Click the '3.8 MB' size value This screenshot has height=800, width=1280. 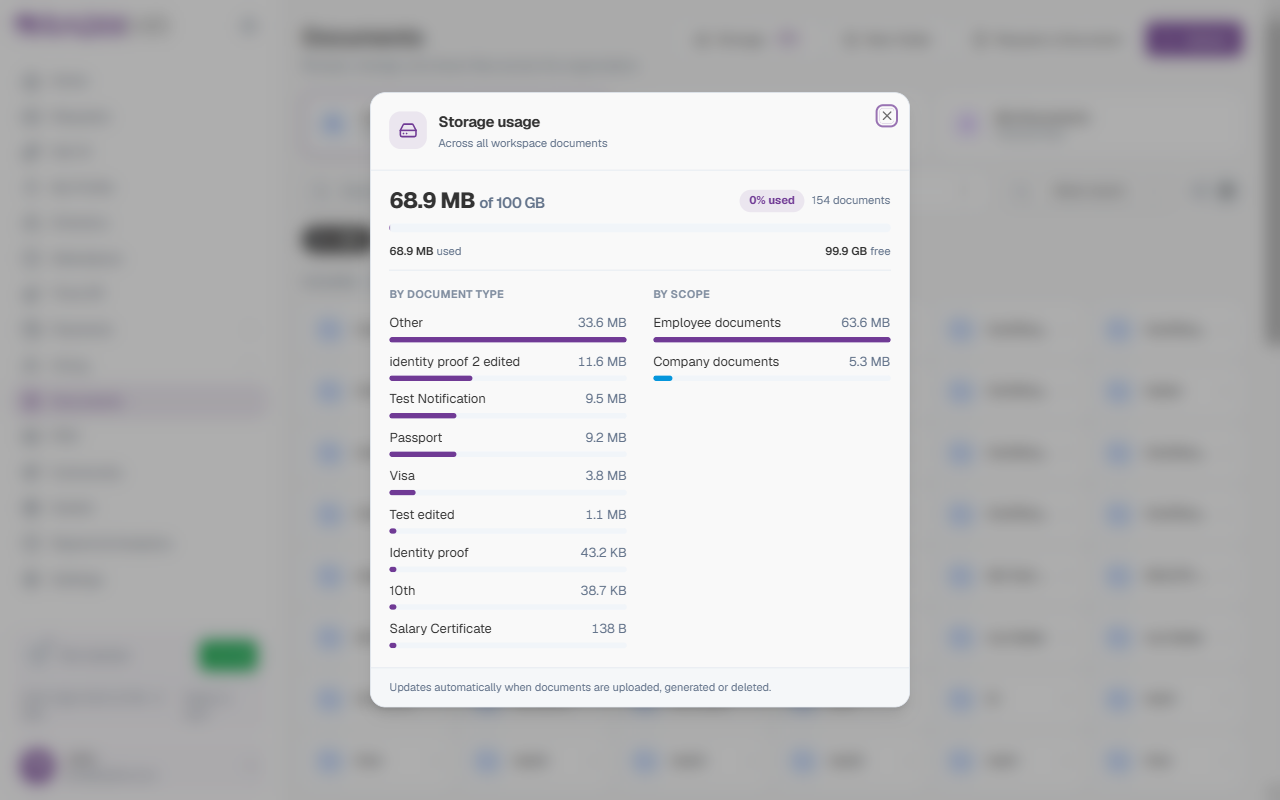click(606, 476)
